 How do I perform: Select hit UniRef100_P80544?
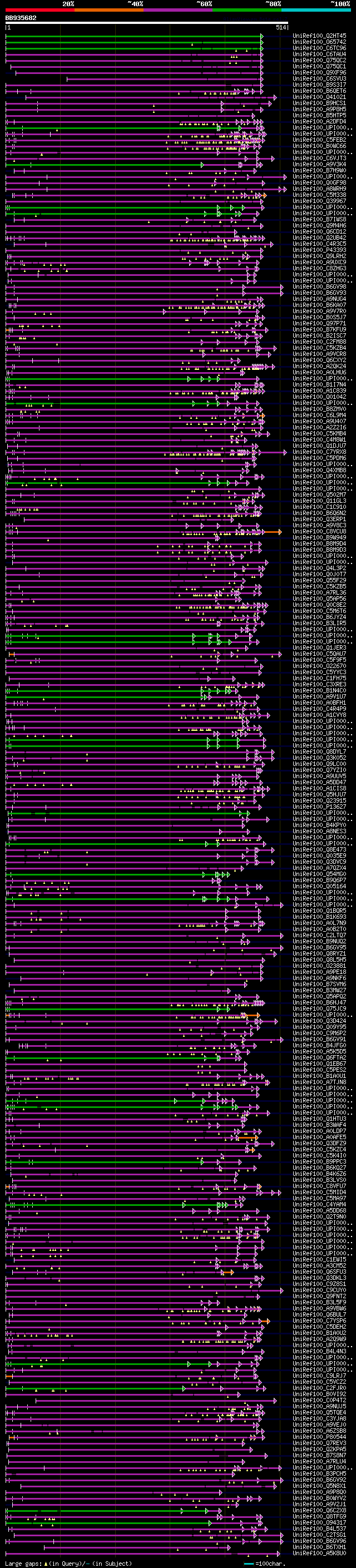point(319,1437)
